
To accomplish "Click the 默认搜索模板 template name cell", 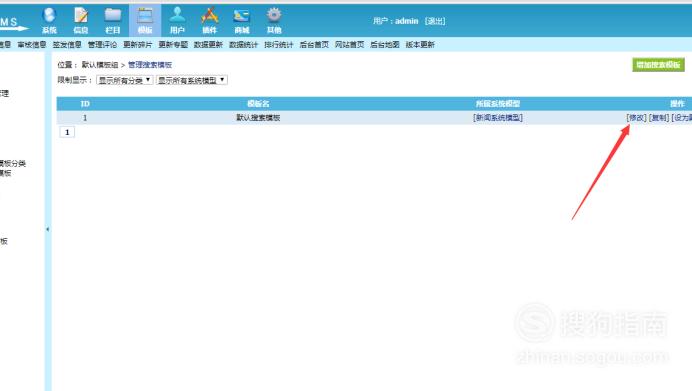I will tap(258, 118).
